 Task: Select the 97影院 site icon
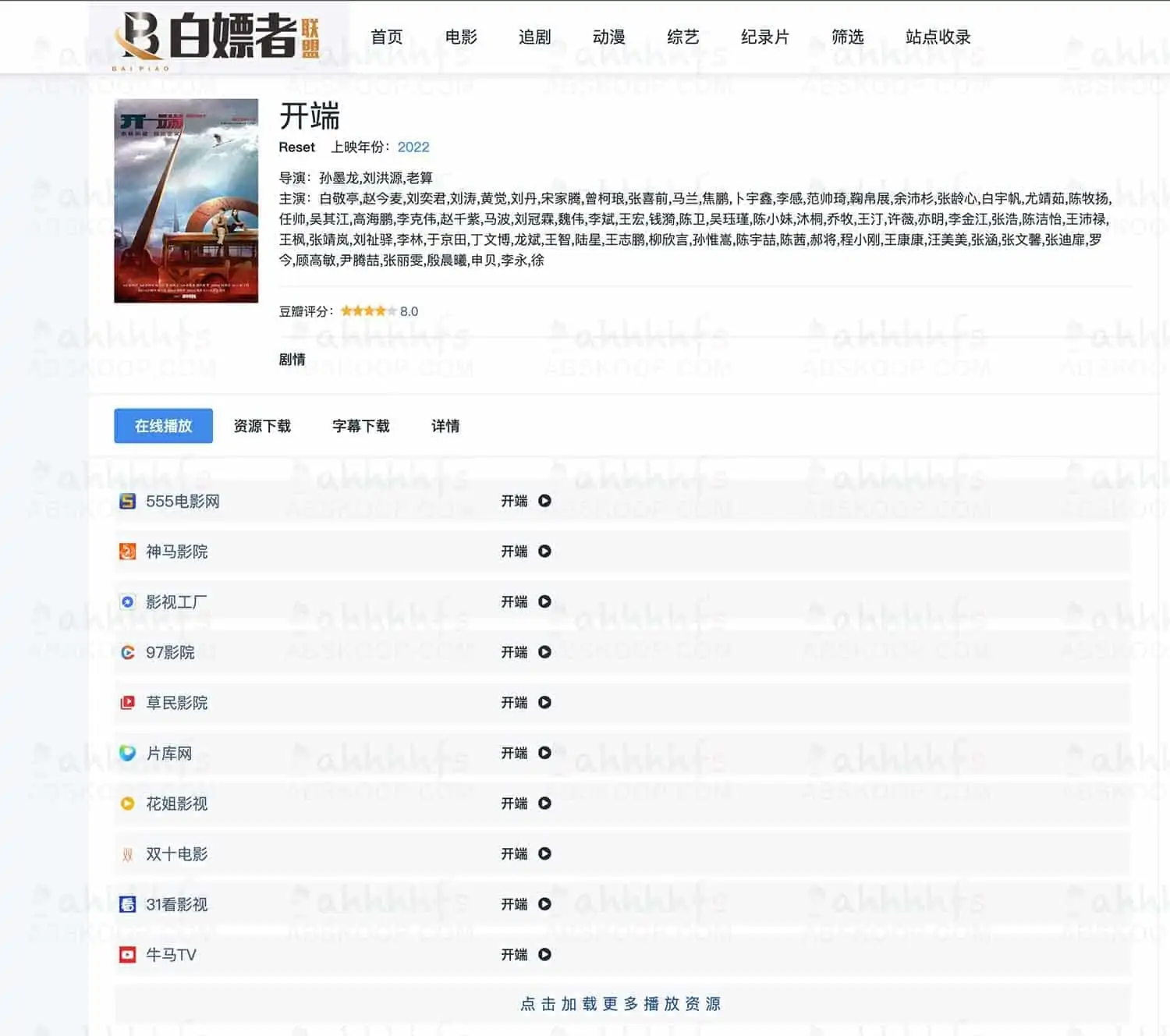[128, 652]
